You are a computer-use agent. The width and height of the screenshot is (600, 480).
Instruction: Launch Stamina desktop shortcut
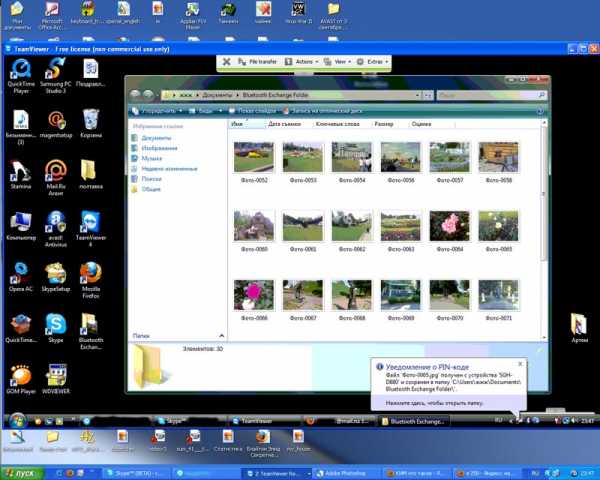21,175
